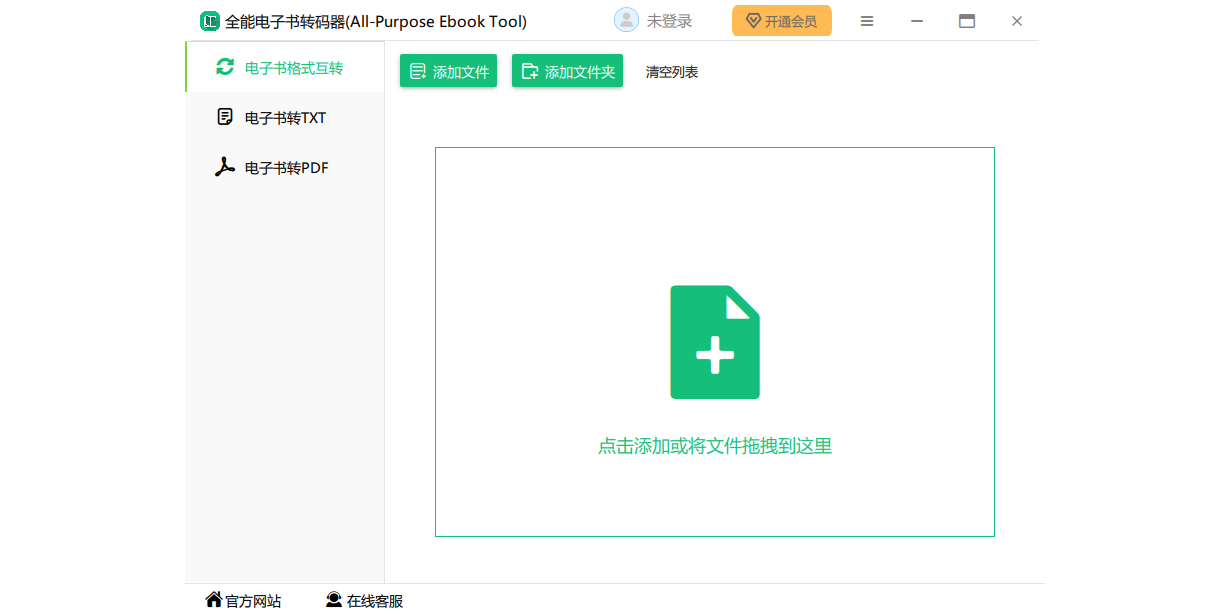
Task: Click the PDF icon beside 电子书转PDF
Action: point(224,167)
